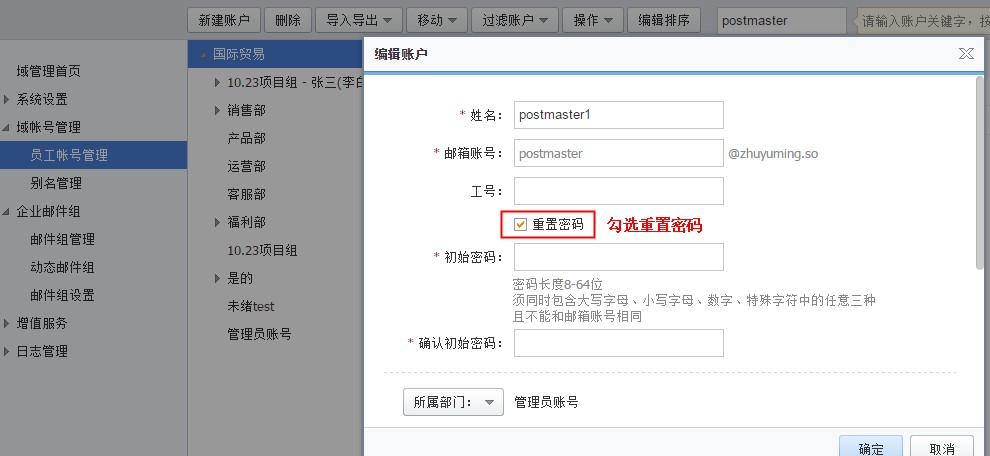Open the 导入导出 dropdown menu
Screen dimensions: 990x456
359,20
